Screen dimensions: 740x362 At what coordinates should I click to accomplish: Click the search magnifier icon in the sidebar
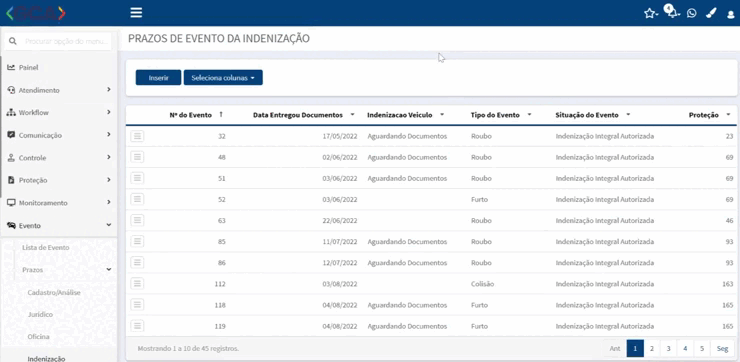click(13, 42)
